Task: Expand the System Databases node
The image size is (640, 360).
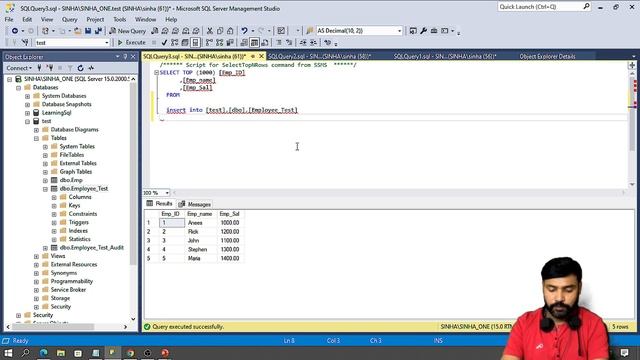Action: coord(27,96)
